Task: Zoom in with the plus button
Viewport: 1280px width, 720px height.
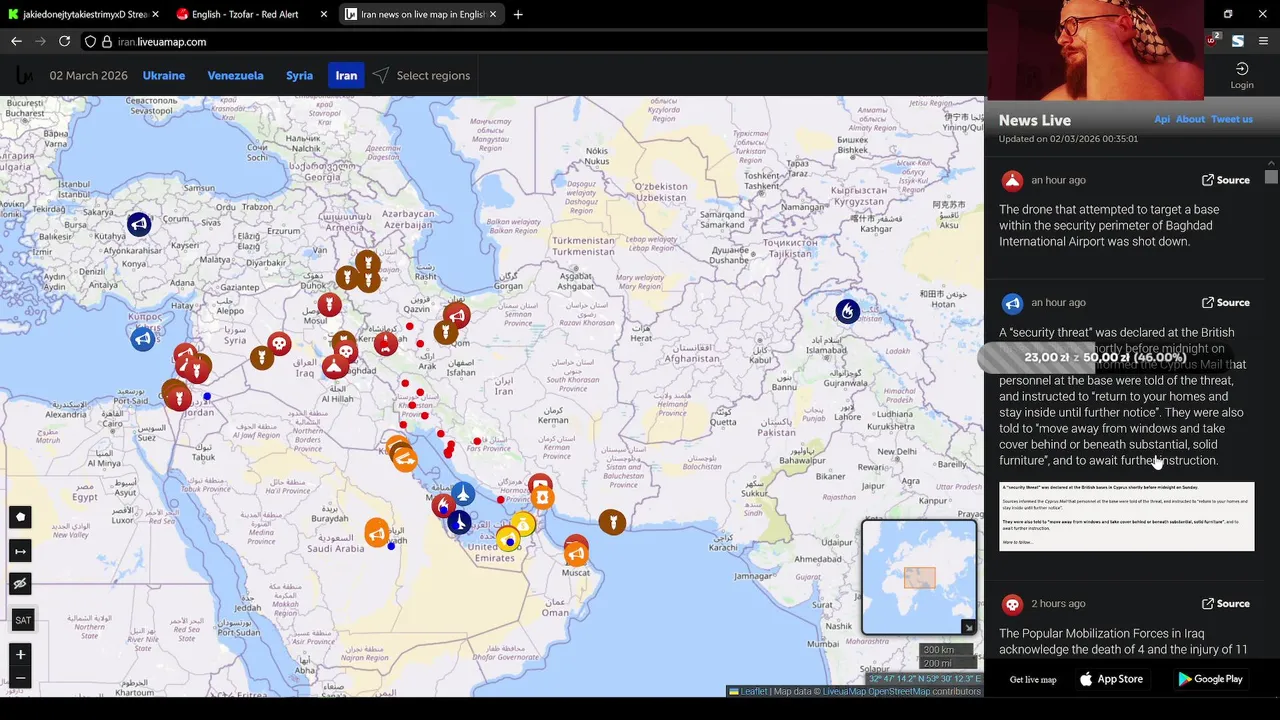Action: point(20,655)
